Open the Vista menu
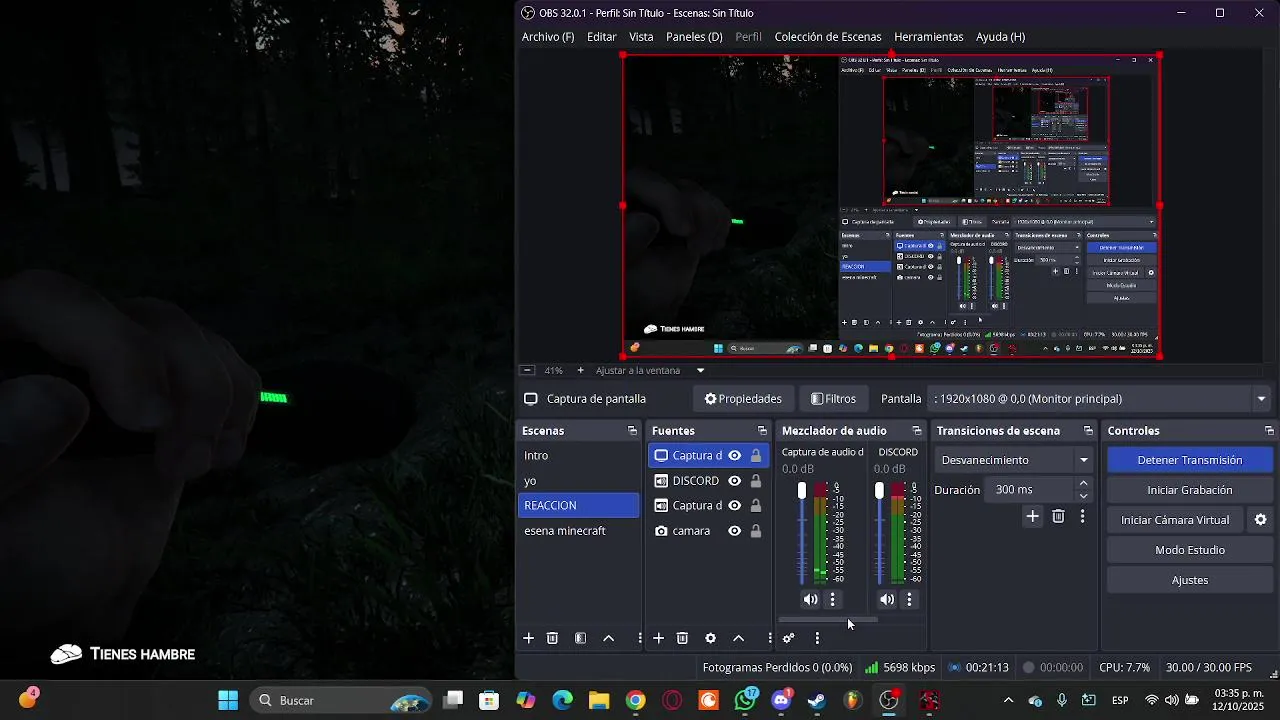1280x720 pixels. (x=641, y=37)
